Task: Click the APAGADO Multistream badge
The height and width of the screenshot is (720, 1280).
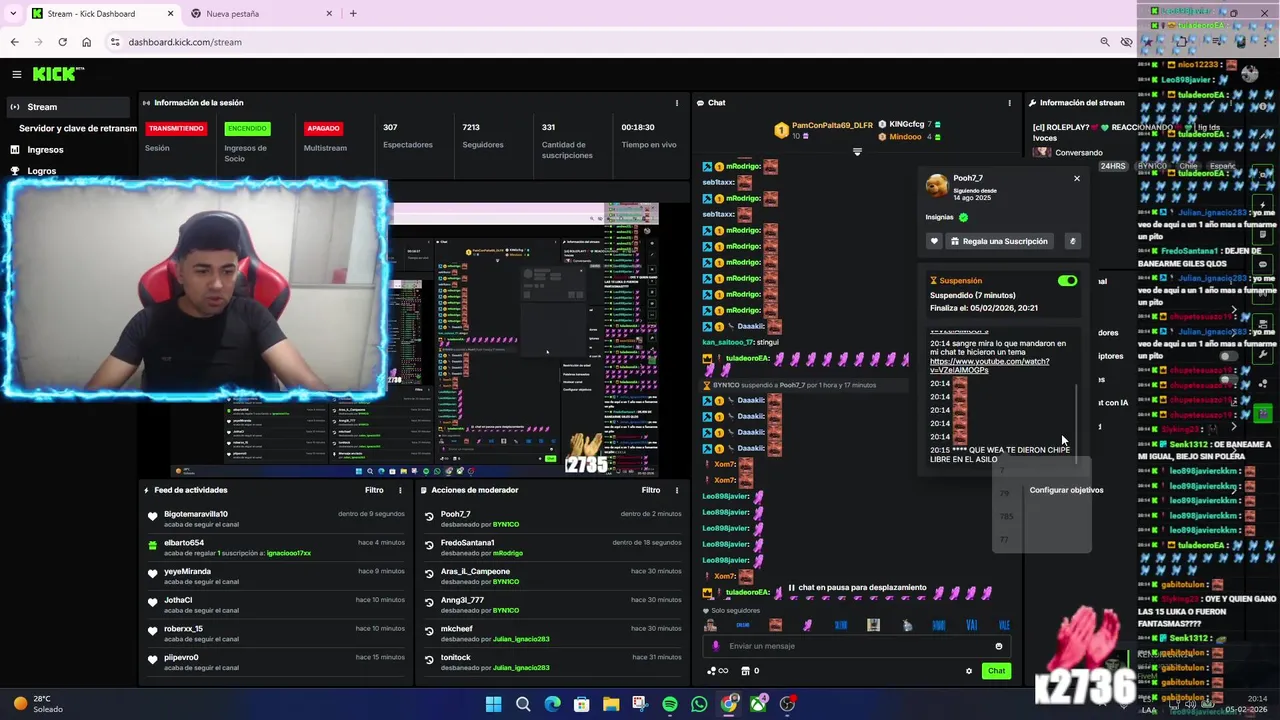Action: 324,128
